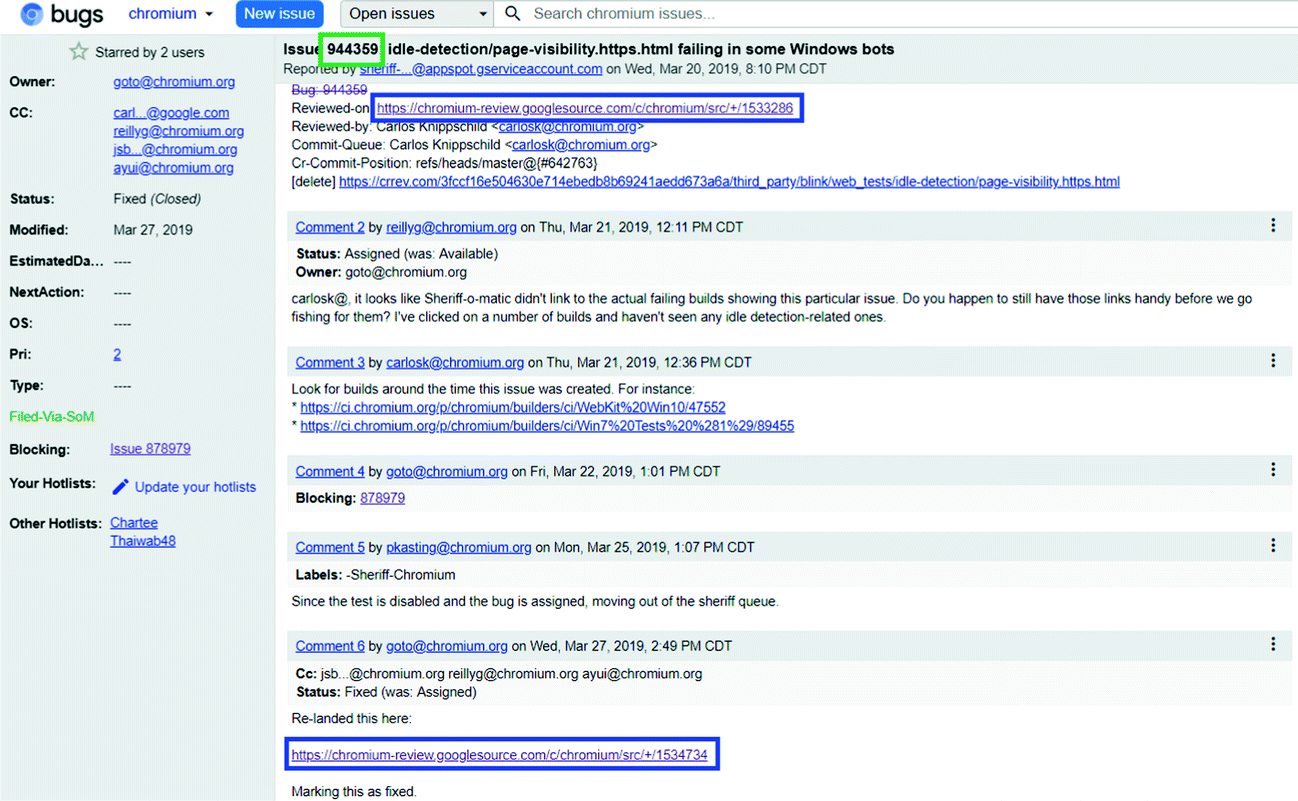The image size is (1298, 801).
Task: Open the crrev.com page-visibility.https.html link
Action: 729,181
